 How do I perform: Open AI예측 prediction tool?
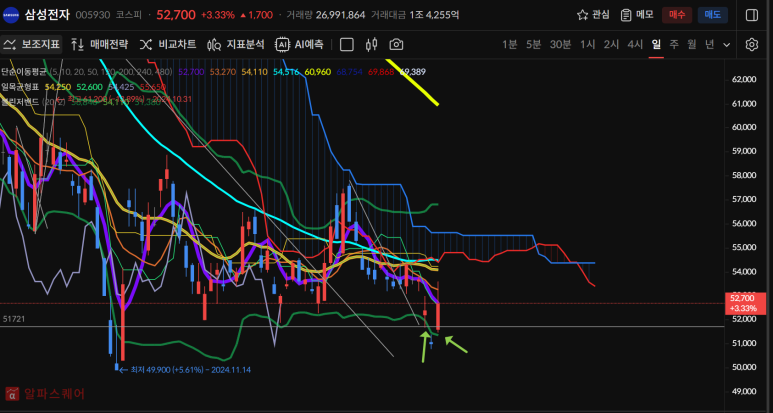tap(299, 44)
